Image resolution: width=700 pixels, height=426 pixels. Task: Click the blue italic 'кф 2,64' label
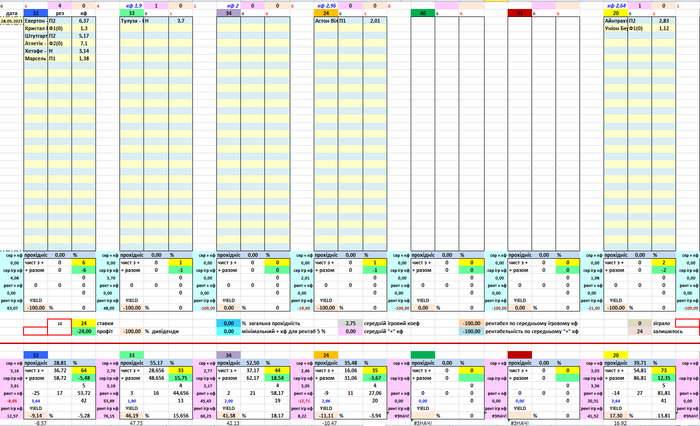[x=617, y=6]
